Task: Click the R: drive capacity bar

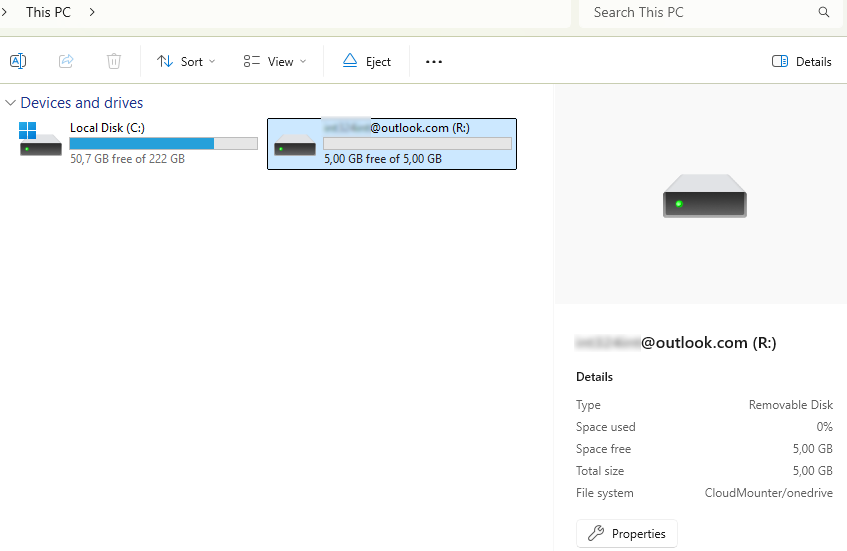Action: [x=417, y=144]
